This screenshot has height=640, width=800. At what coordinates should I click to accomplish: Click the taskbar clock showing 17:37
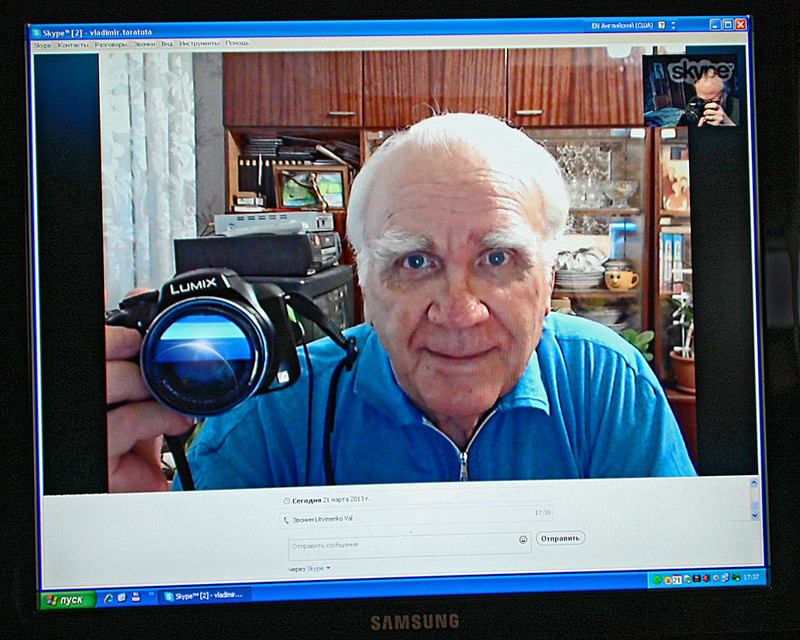coord(752,577)
